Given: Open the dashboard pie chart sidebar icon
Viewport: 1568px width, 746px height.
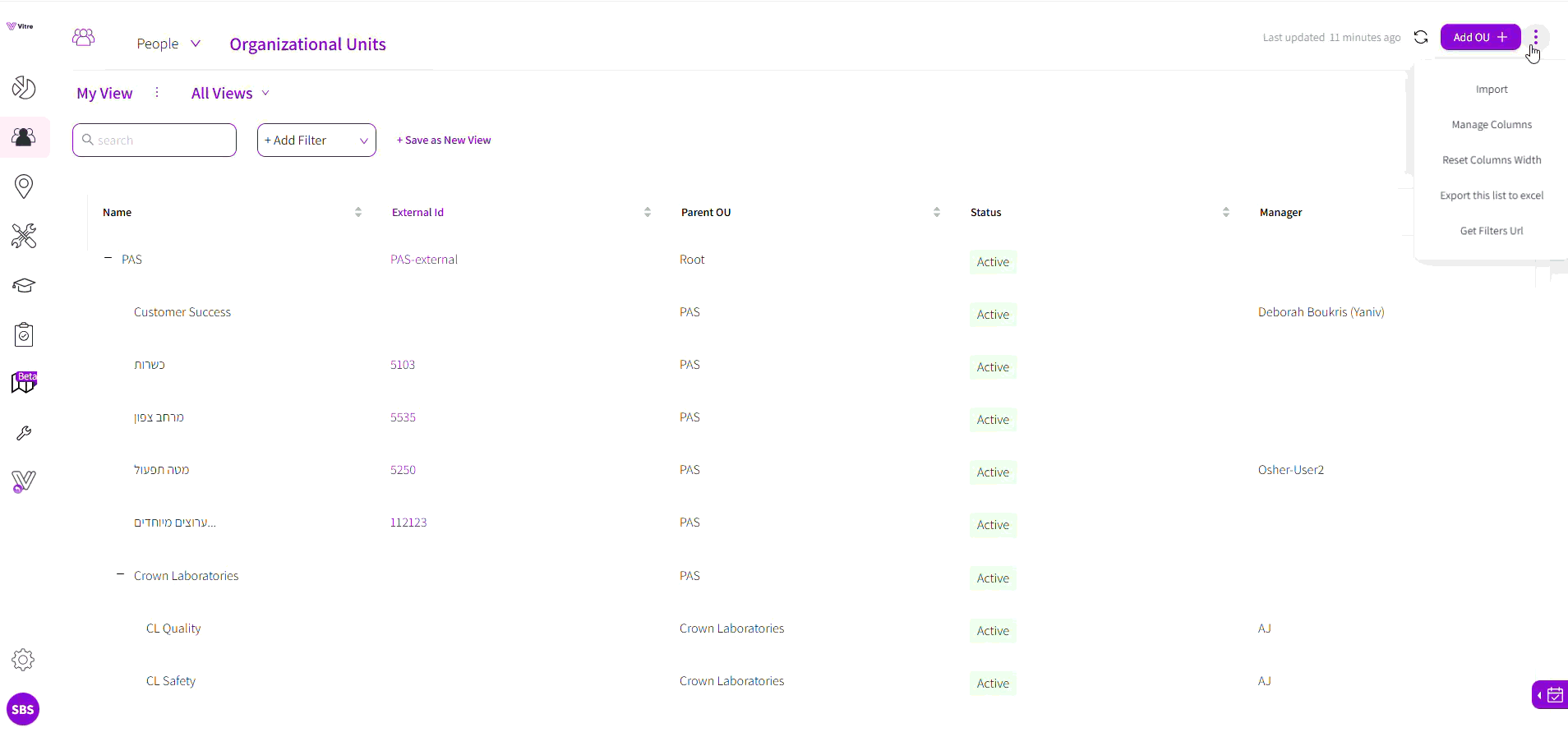Looking at the screenshot, I should 24,87.
